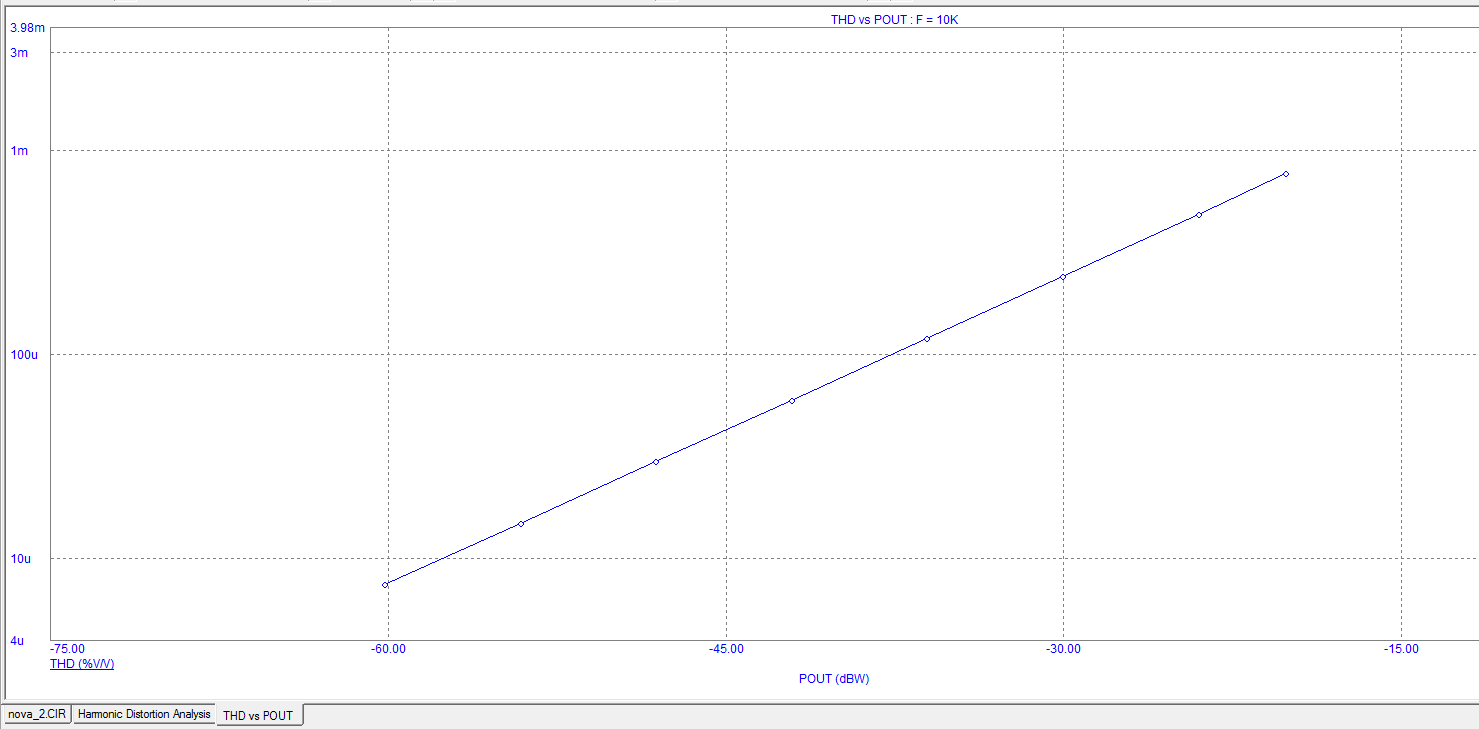The width and height of the screenshot is (1479, 729).
Task: Open the Harmonic Distortion Analysis tab
Action: pyautogui.click(x=144, y=715)
